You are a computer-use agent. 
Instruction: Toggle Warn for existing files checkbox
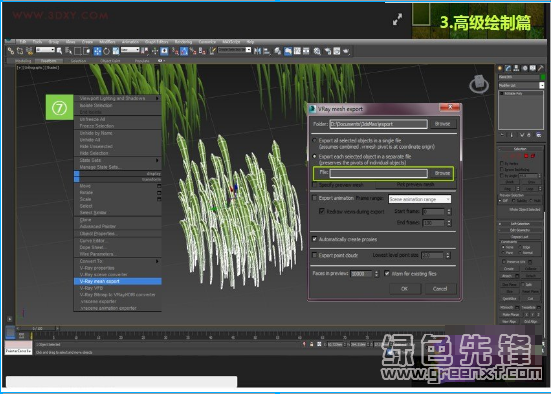point(387,273)
